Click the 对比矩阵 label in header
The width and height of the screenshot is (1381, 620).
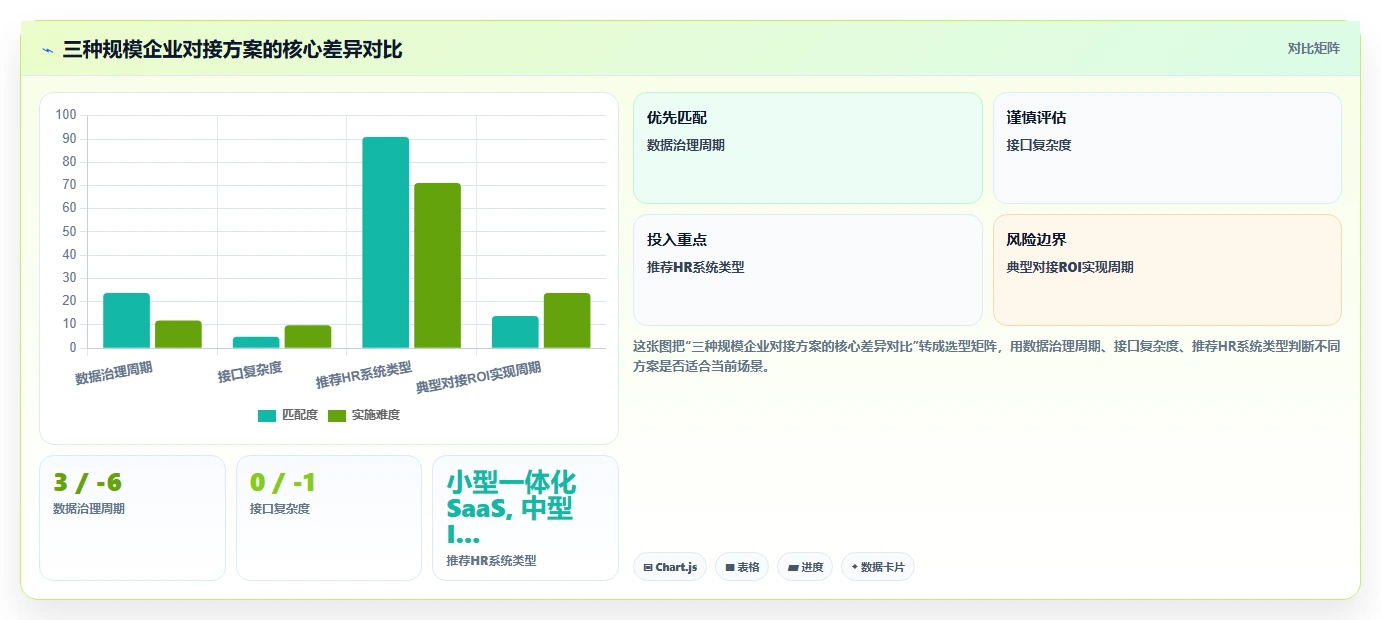[1313, 48]
